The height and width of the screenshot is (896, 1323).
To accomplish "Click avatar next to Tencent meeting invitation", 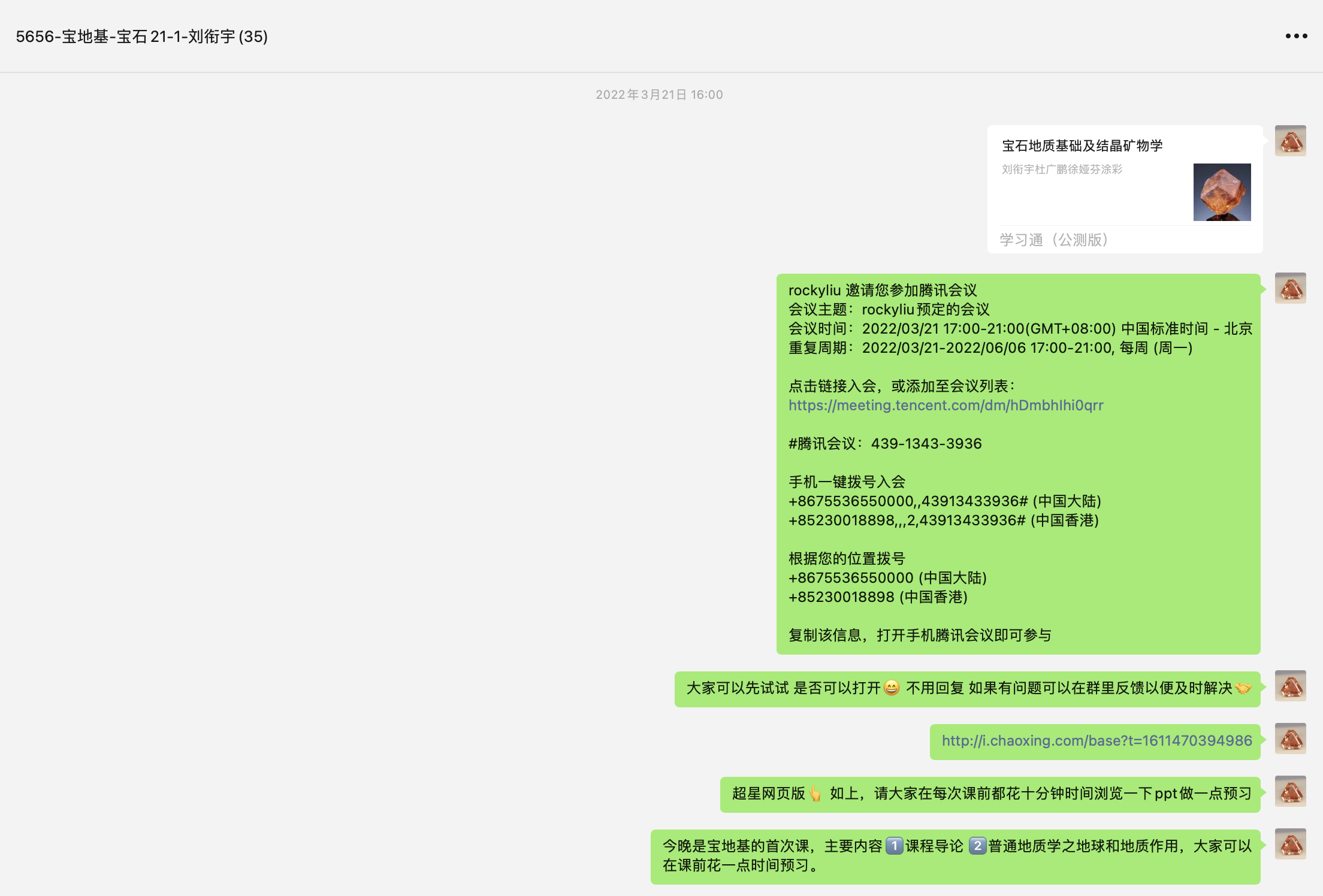I will [x=1290, y=288].
